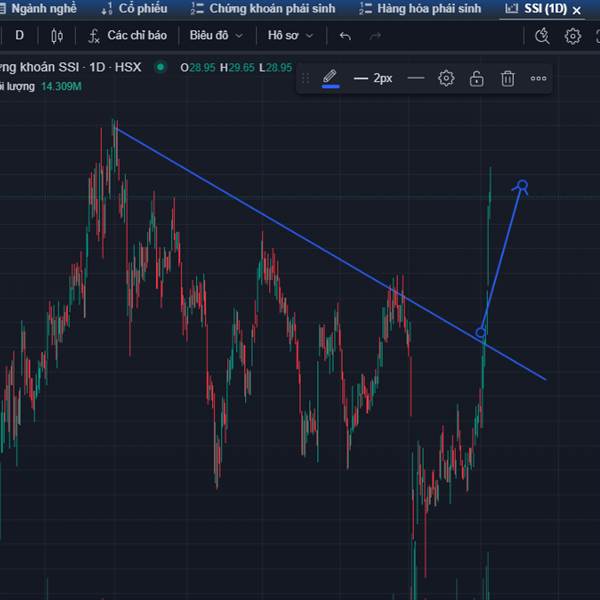Open chart settings gear in top toolbar
The image size is (600, 600).
(572, 36)
